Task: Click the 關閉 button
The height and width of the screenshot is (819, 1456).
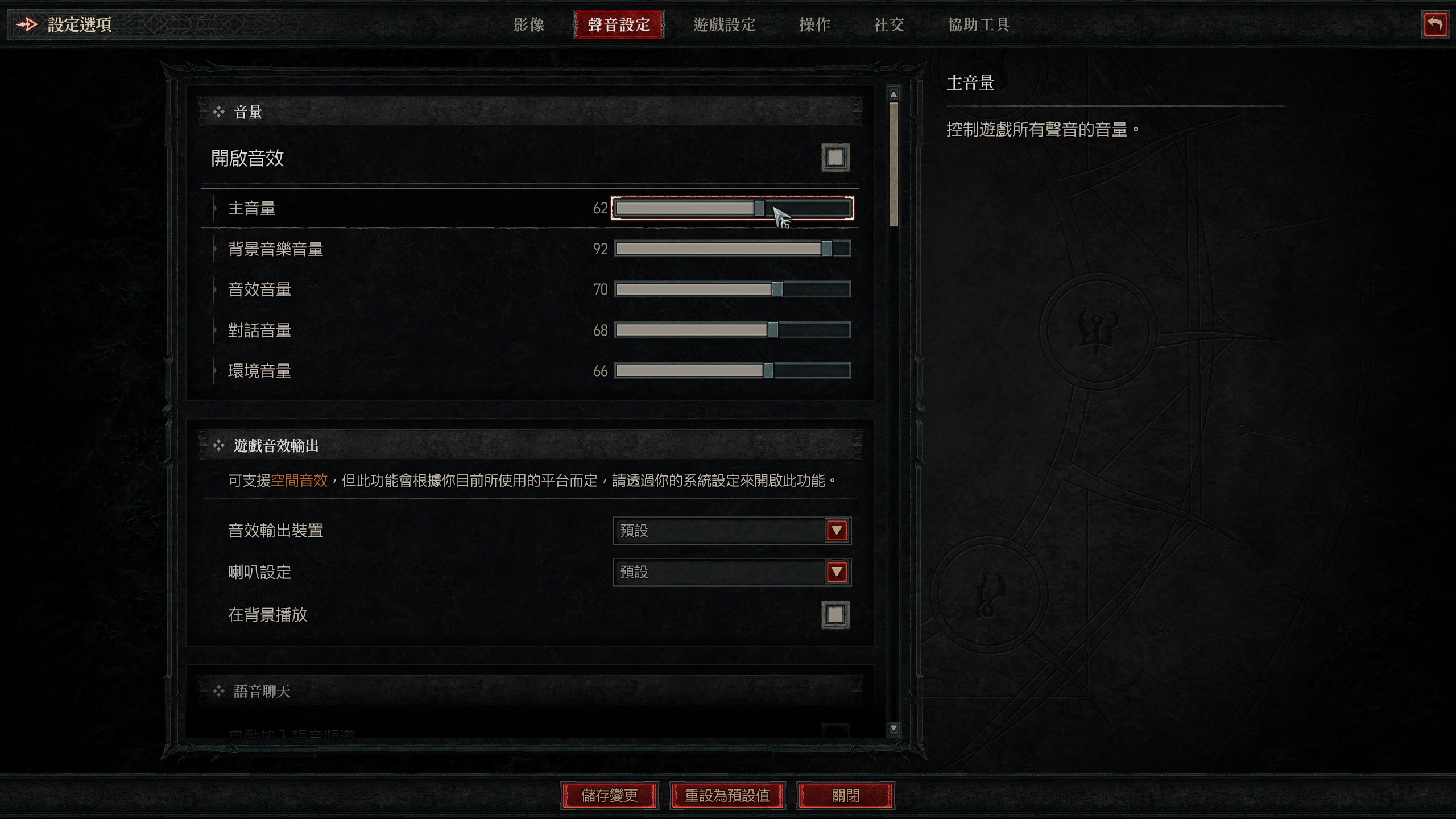Action: coord(845,795)
